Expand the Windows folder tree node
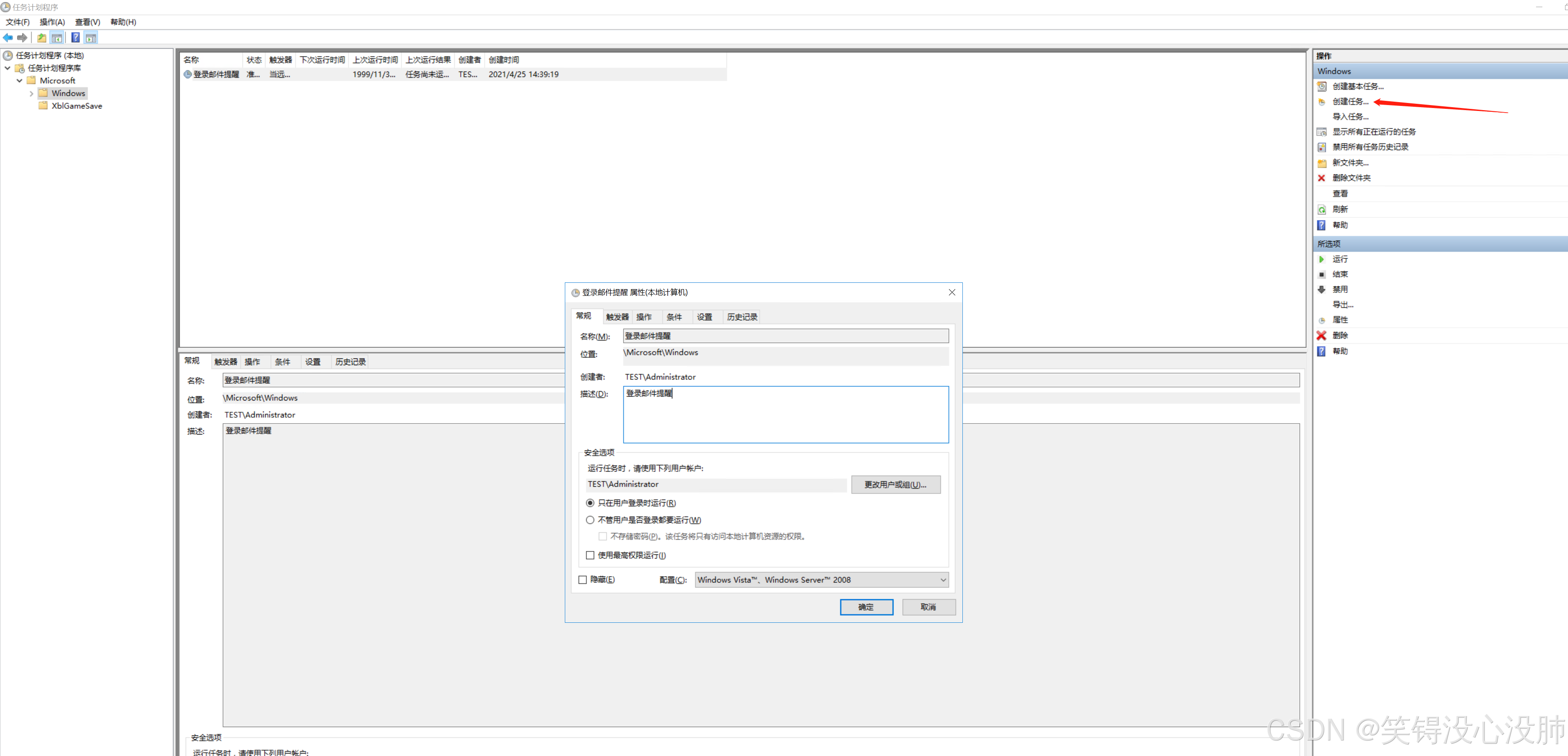Viewport: 1568px width, 756px height. pyautogui.click(x=32, y=94)
